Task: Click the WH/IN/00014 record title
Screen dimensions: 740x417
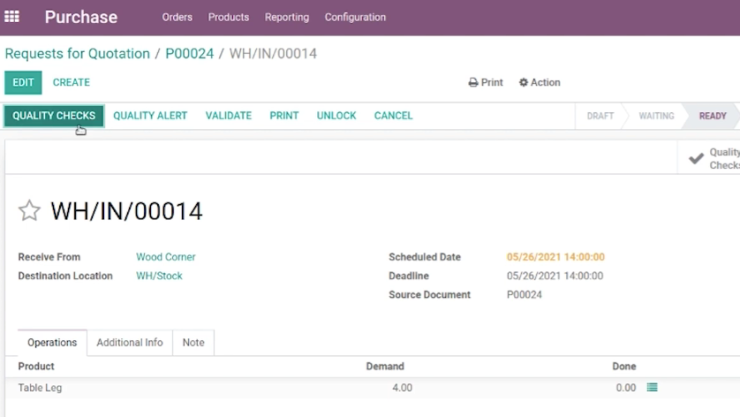Action: point(126,211)
